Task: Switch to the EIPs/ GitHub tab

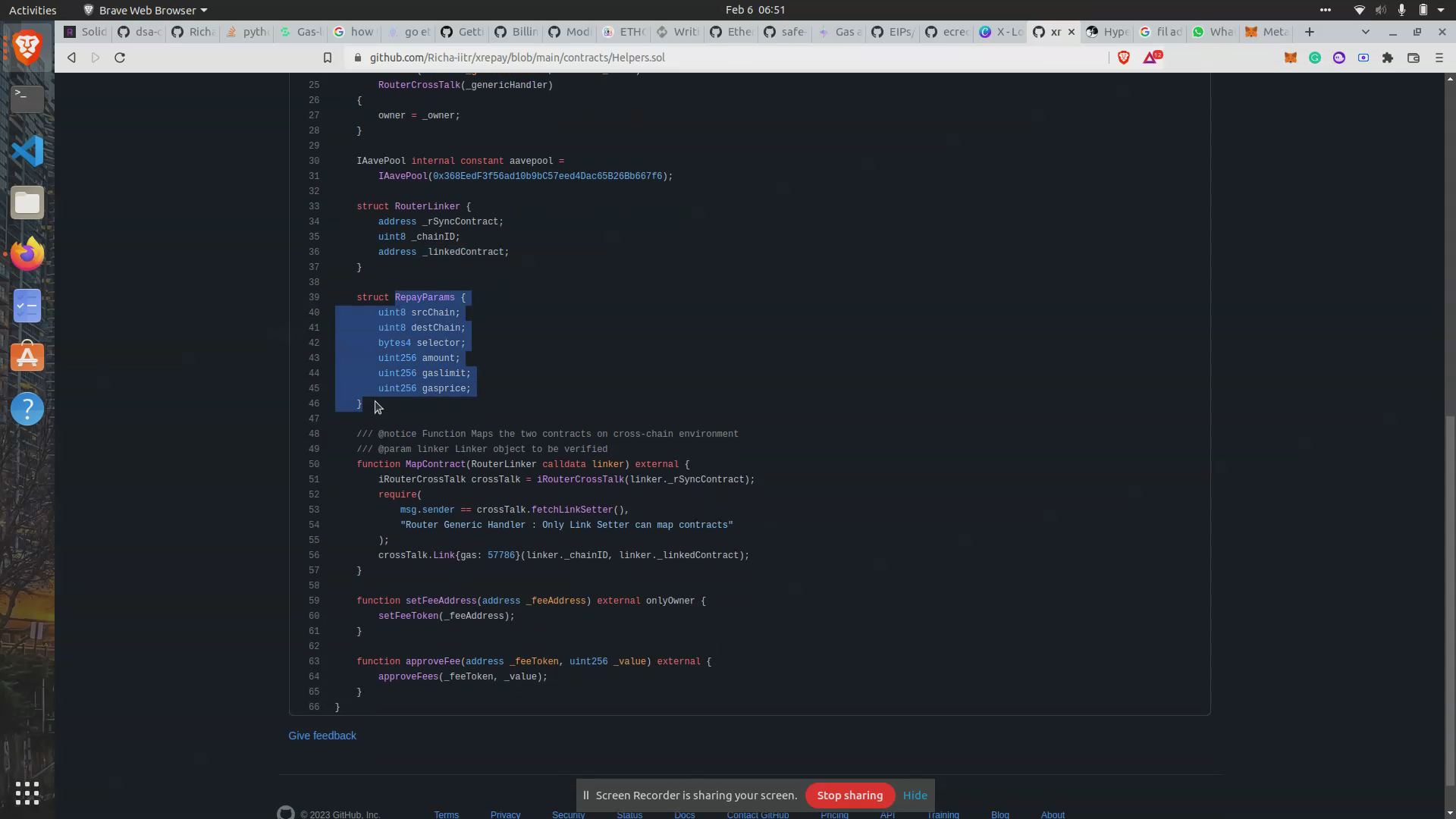Action: (x=893, y=32)
